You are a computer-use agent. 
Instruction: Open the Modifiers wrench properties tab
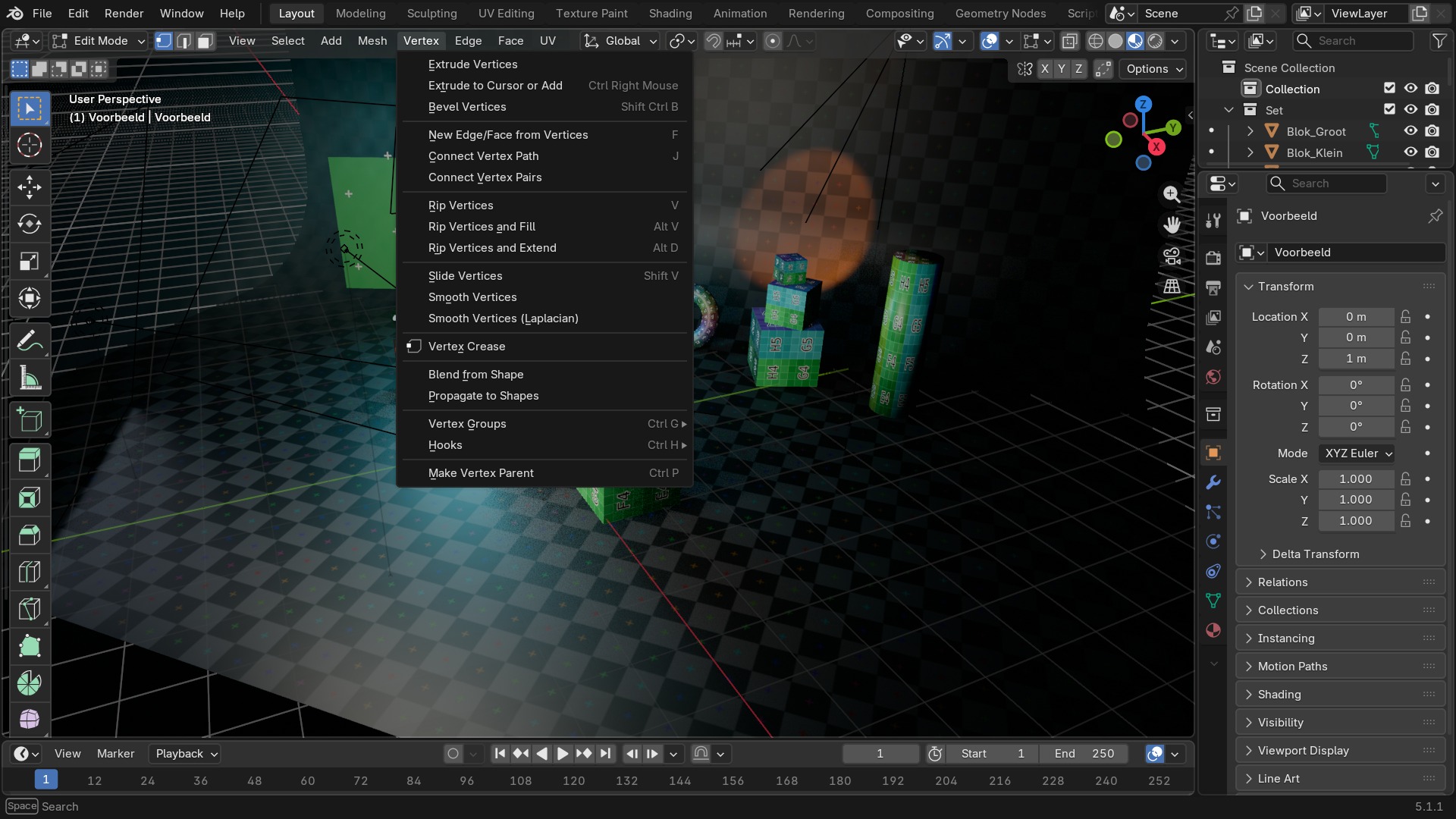point(1213,482)
